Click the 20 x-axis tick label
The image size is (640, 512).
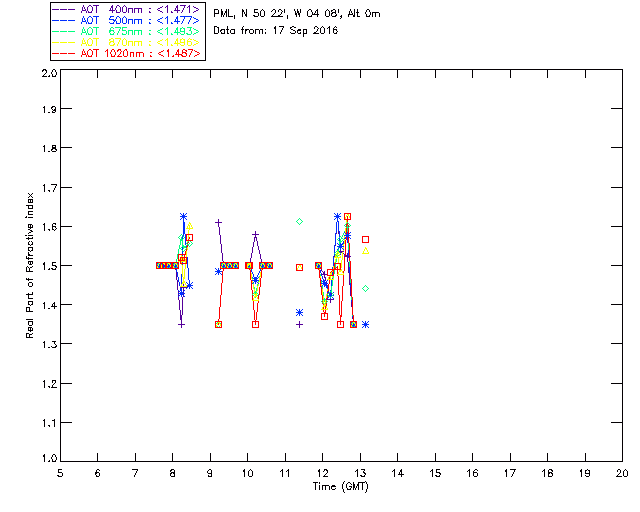tap(622, 473)
